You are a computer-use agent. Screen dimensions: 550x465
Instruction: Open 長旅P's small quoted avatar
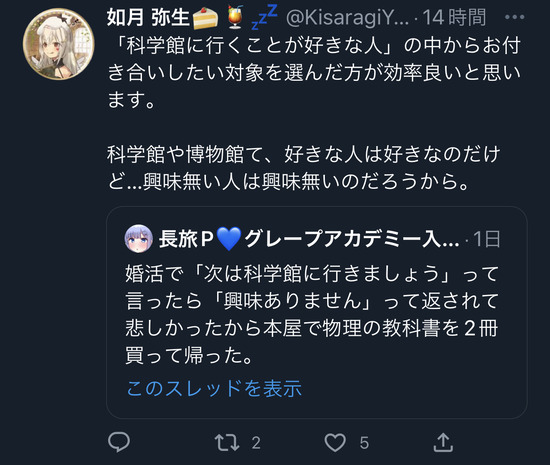pyautogui.click(x=139, y=239)
